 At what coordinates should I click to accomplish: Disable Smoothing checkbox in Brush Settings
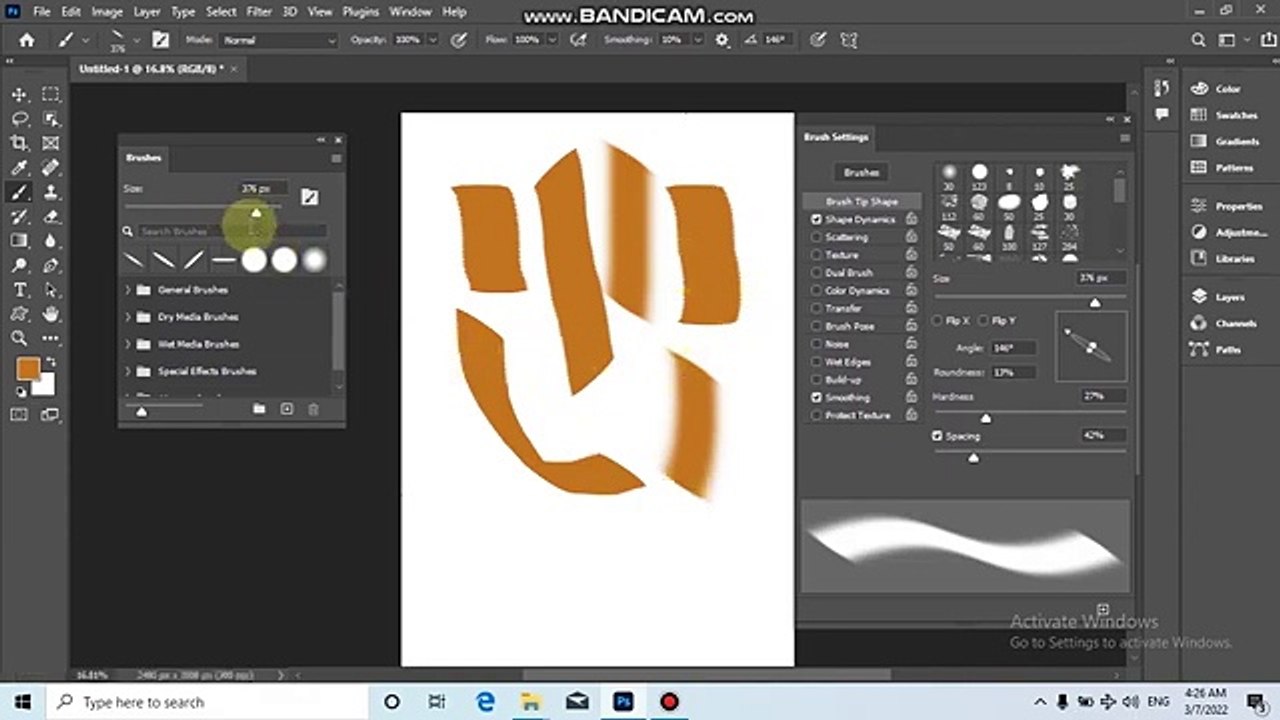(816, 397)
